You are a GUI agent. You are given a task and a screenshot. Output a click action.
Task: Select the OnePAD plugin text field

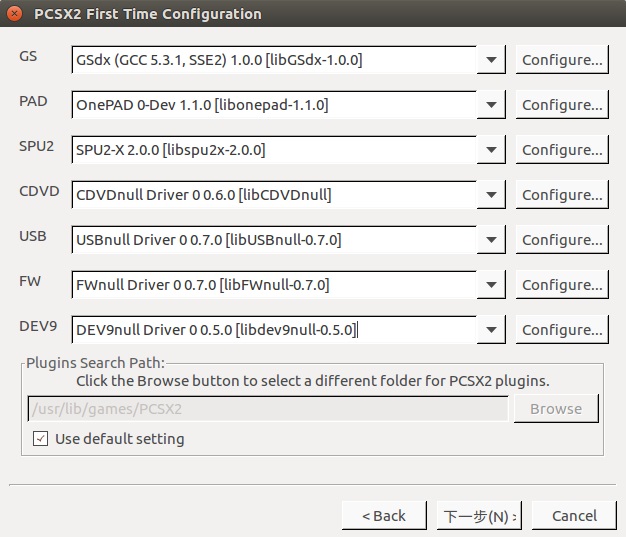pos(274,105)
